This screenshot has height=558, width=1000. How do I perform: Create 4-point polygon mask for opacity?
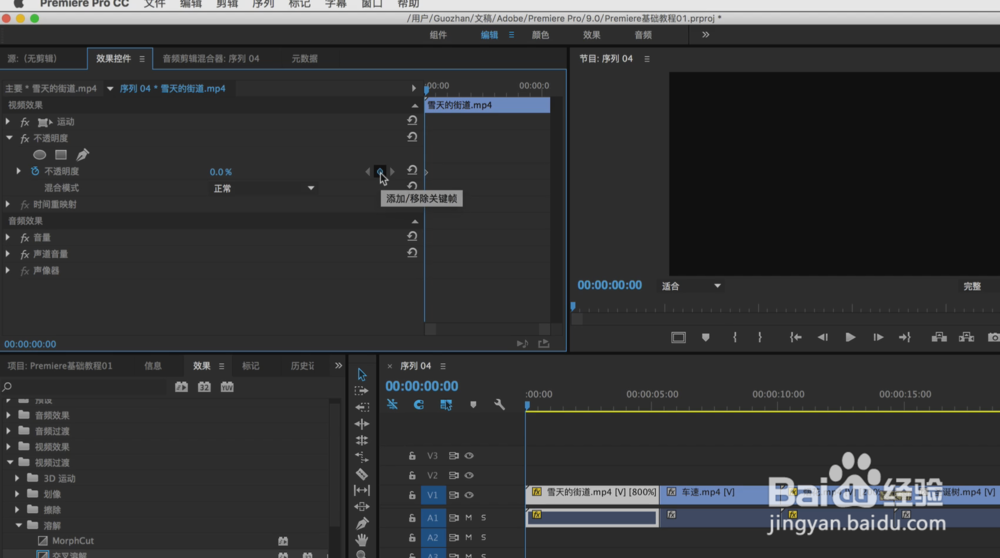pos(61,154)
